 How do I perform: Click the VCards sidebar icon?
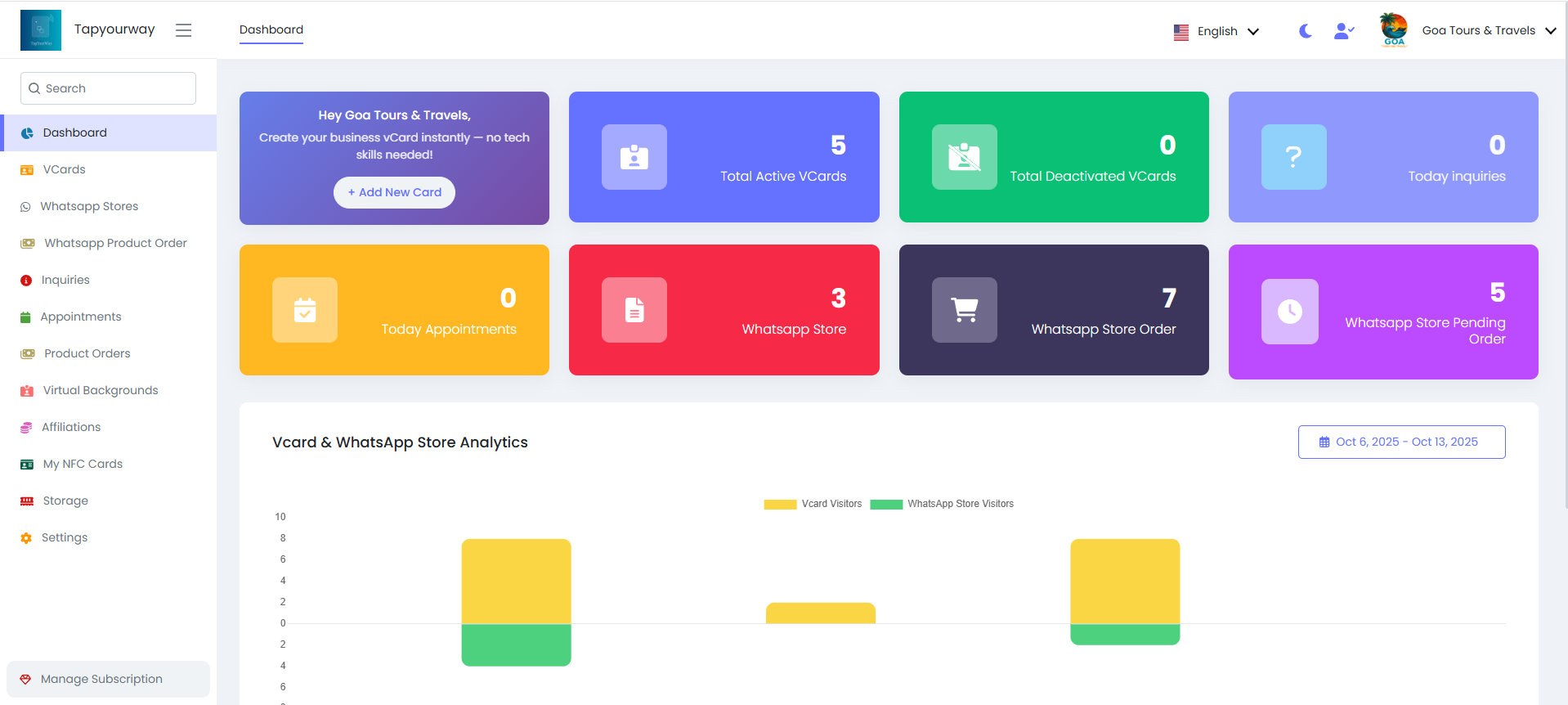[27, 170]
